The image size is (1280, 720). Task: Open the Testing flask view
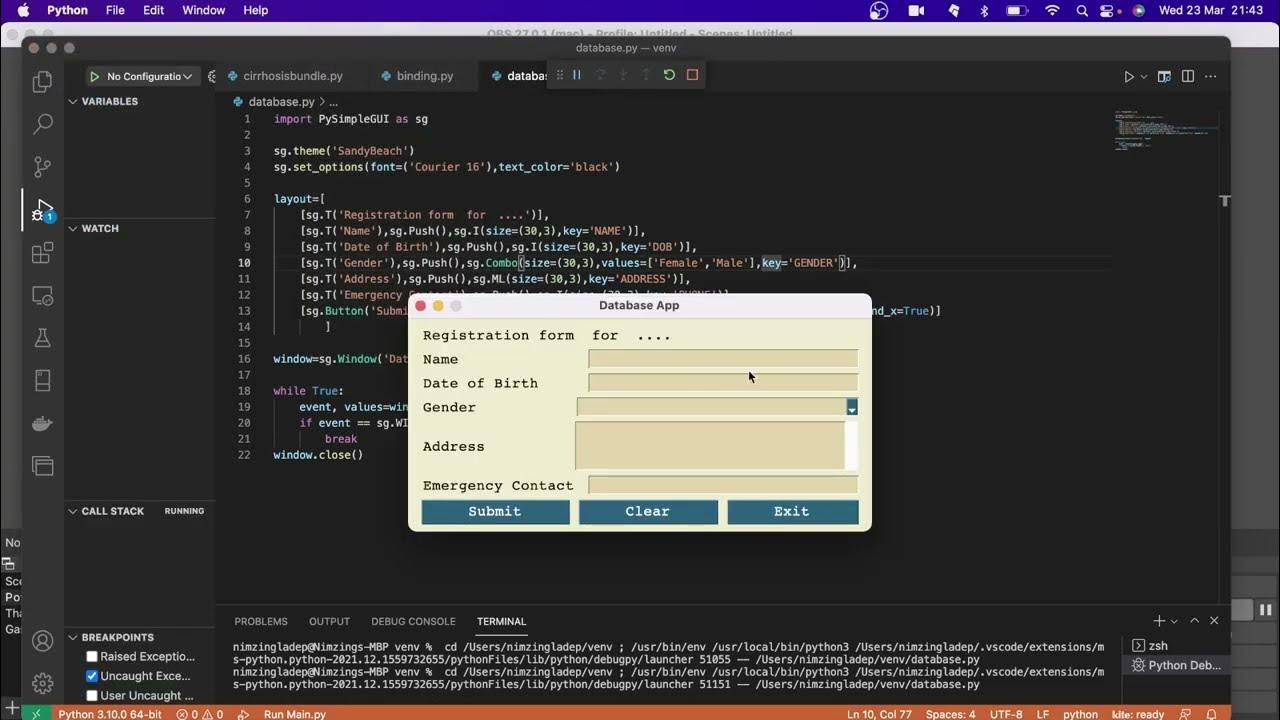coord(42,338)
